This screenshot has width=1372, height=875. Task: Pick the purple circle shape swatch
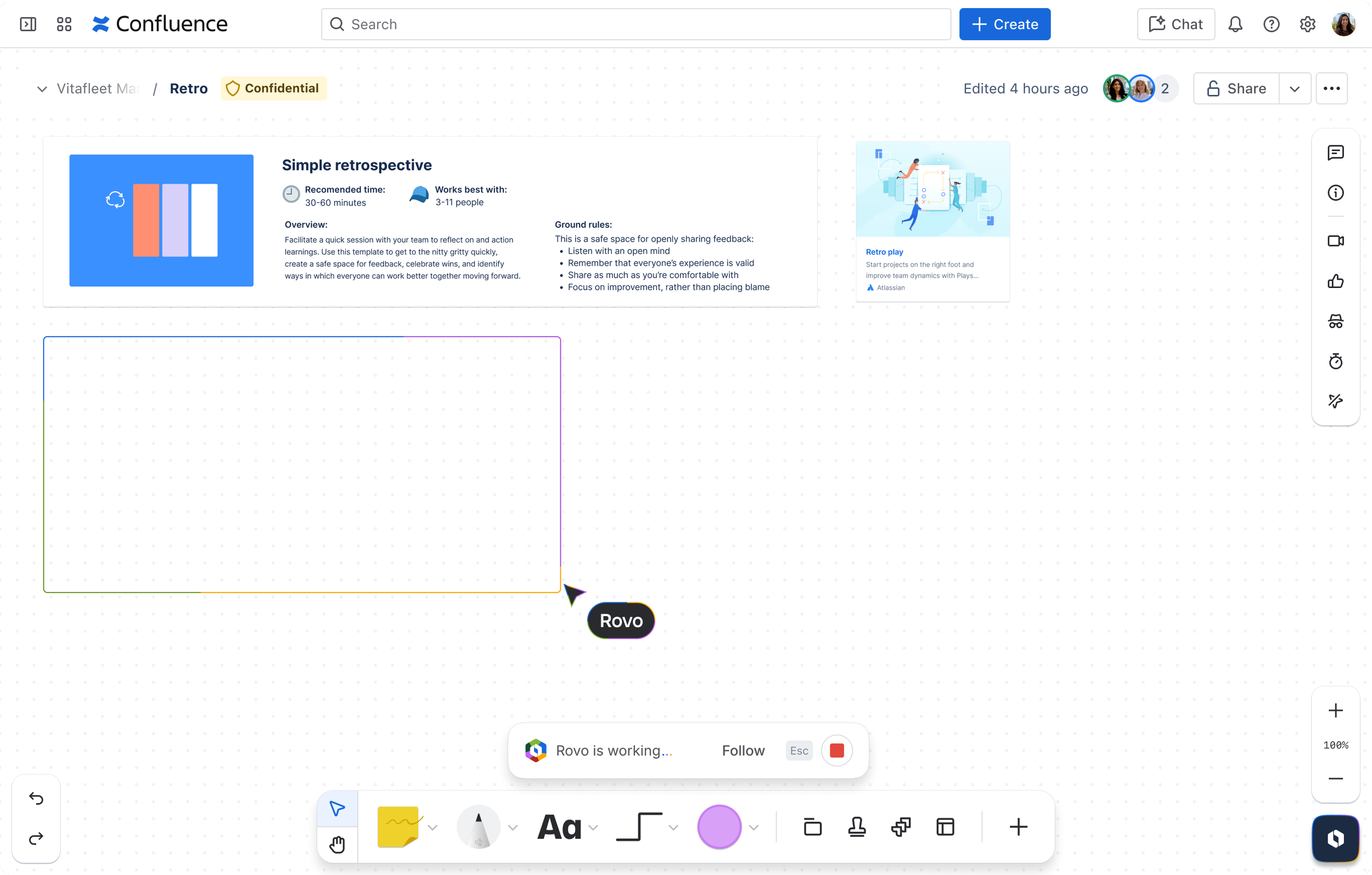(718, 827)
